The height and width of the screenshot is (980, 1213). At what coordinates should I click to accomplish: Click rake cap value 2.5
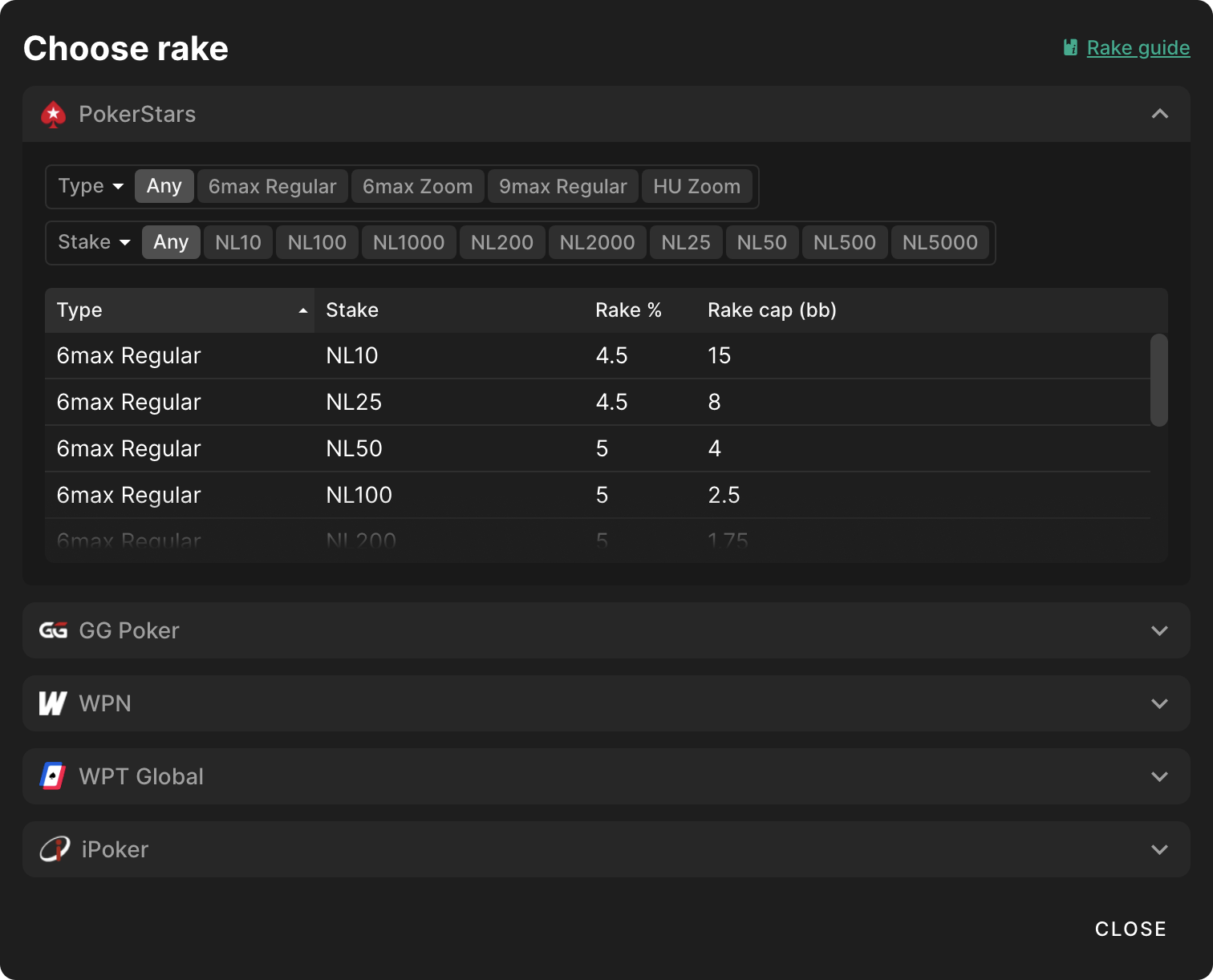point(724,495)
